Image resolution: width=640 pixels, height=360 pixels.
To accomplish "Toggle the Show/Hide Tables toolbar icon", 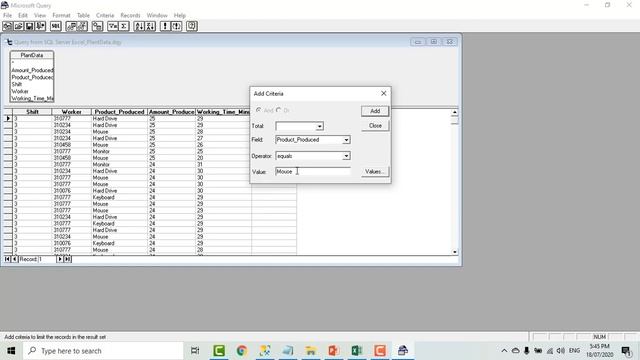I will tap(71, 26).
